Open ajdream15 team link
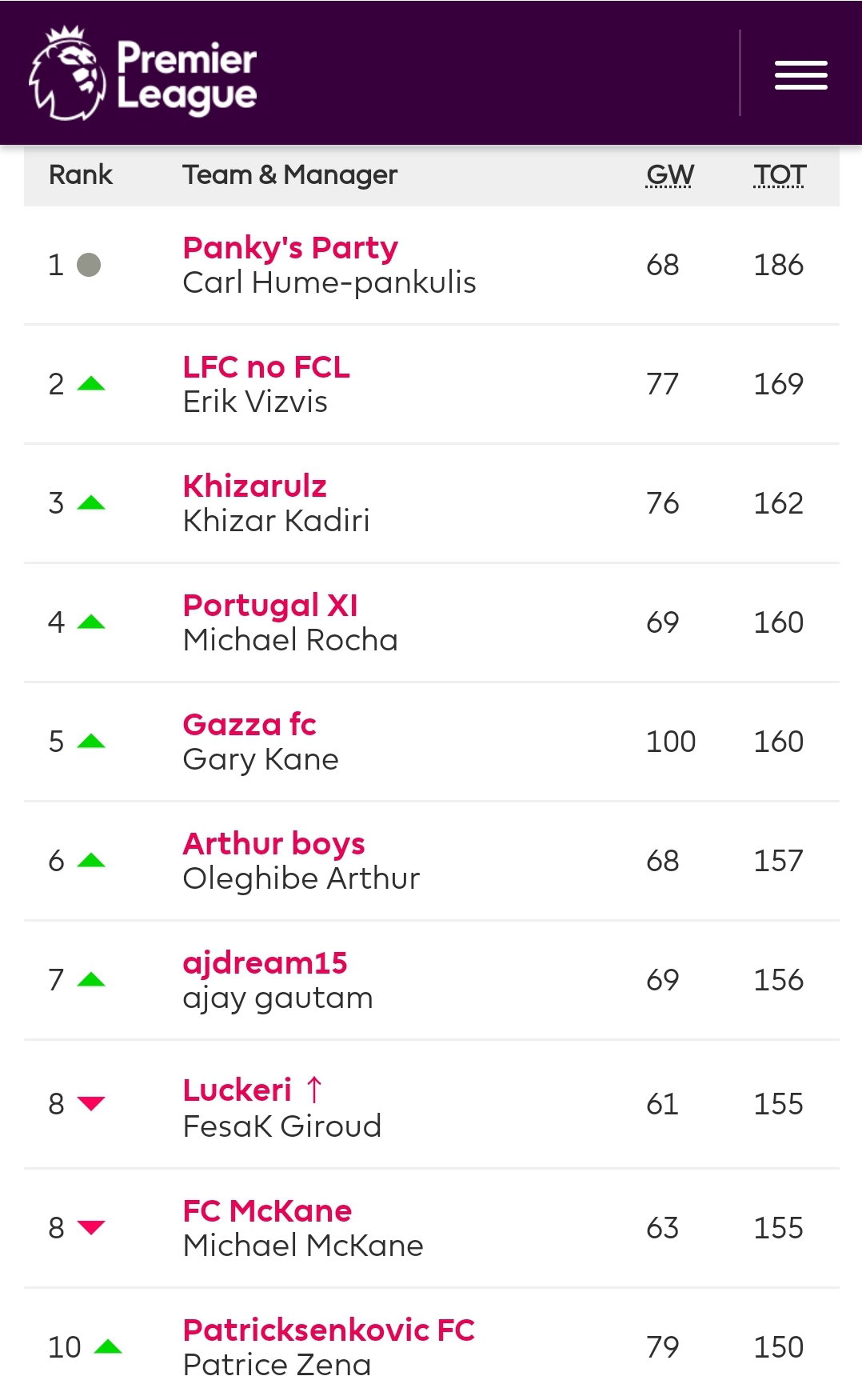 (x=265, y=963)
